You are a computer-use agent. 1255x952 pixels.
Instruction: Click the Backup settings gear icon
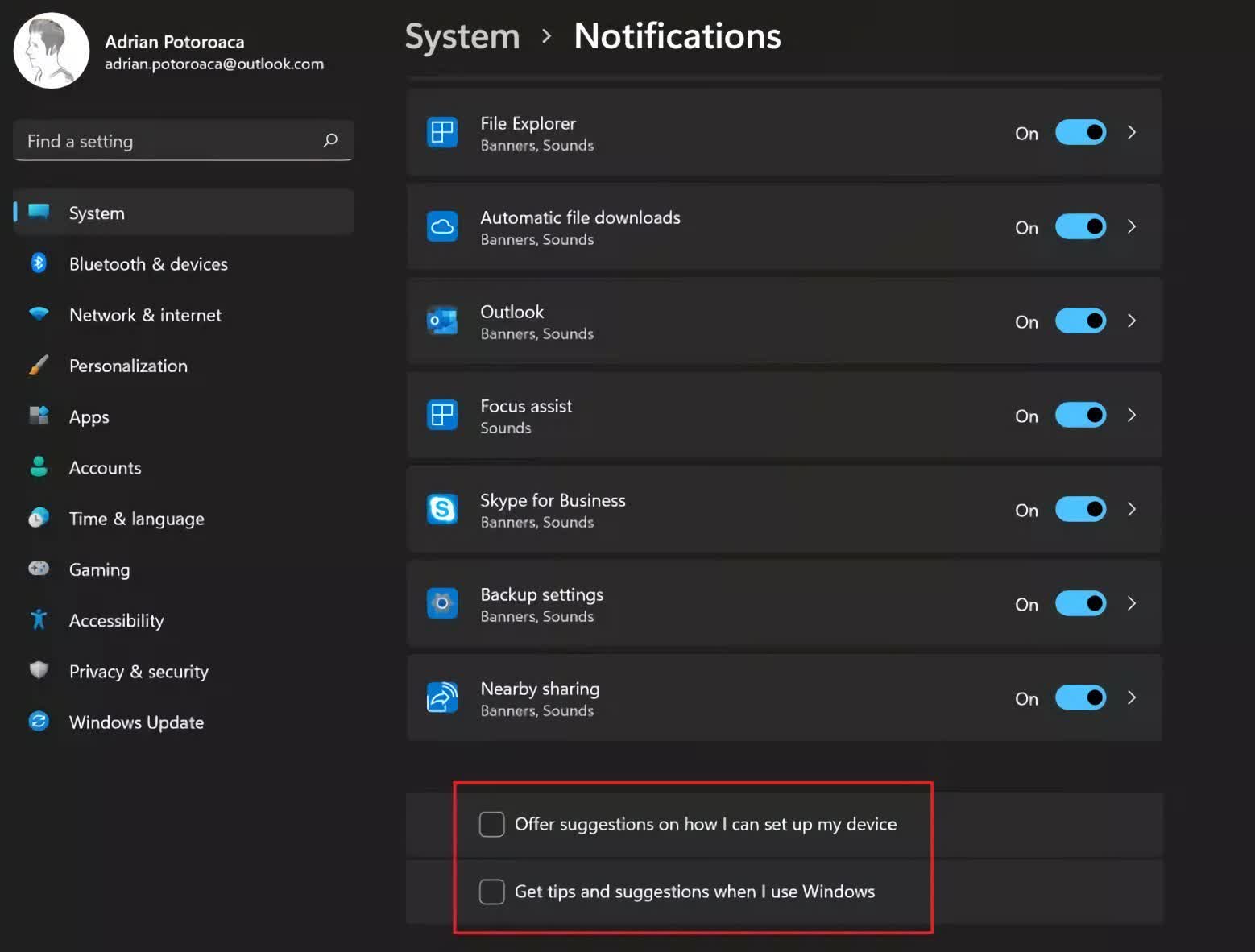442,602
